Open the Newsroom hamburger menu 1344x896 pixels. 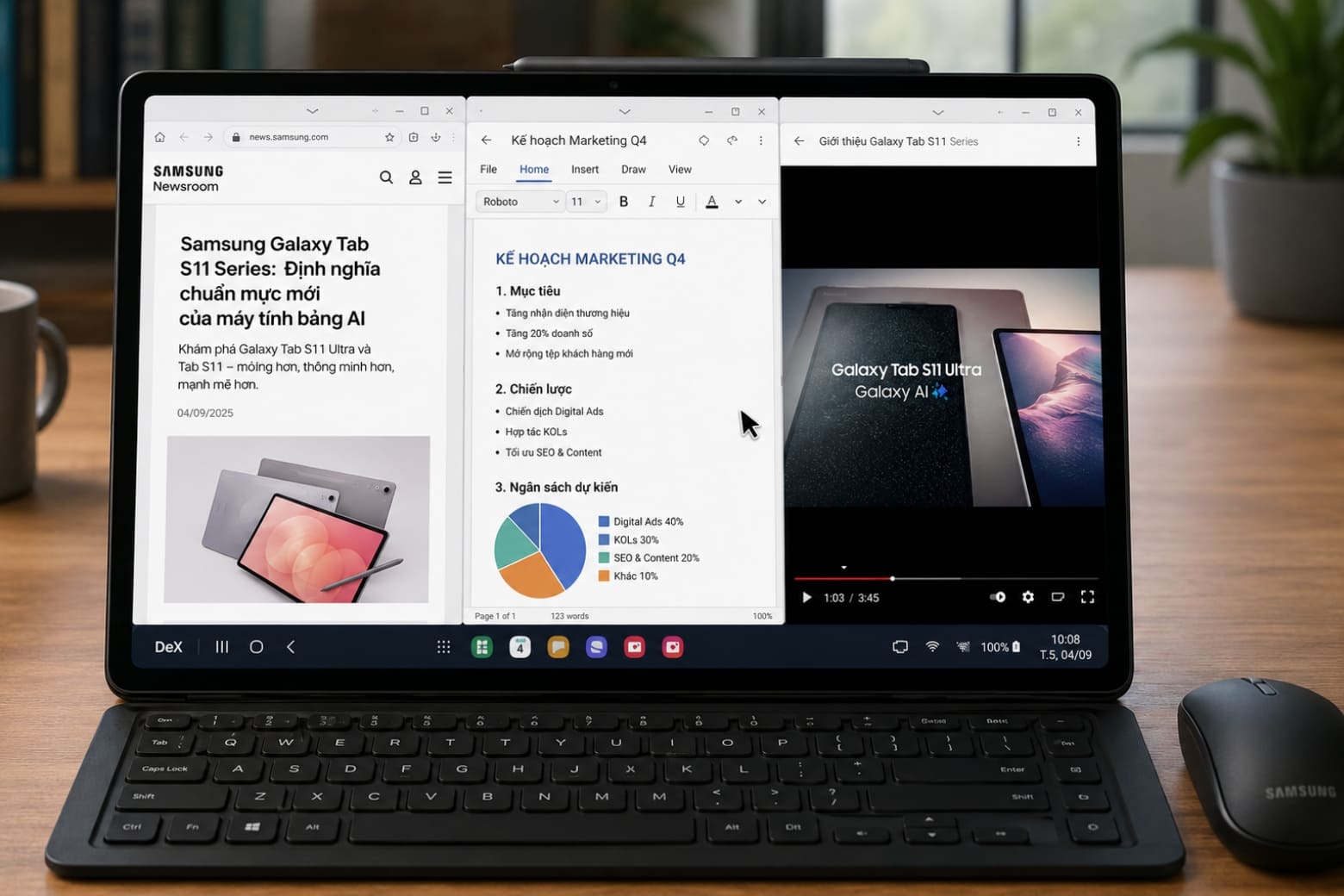point(445,177)
